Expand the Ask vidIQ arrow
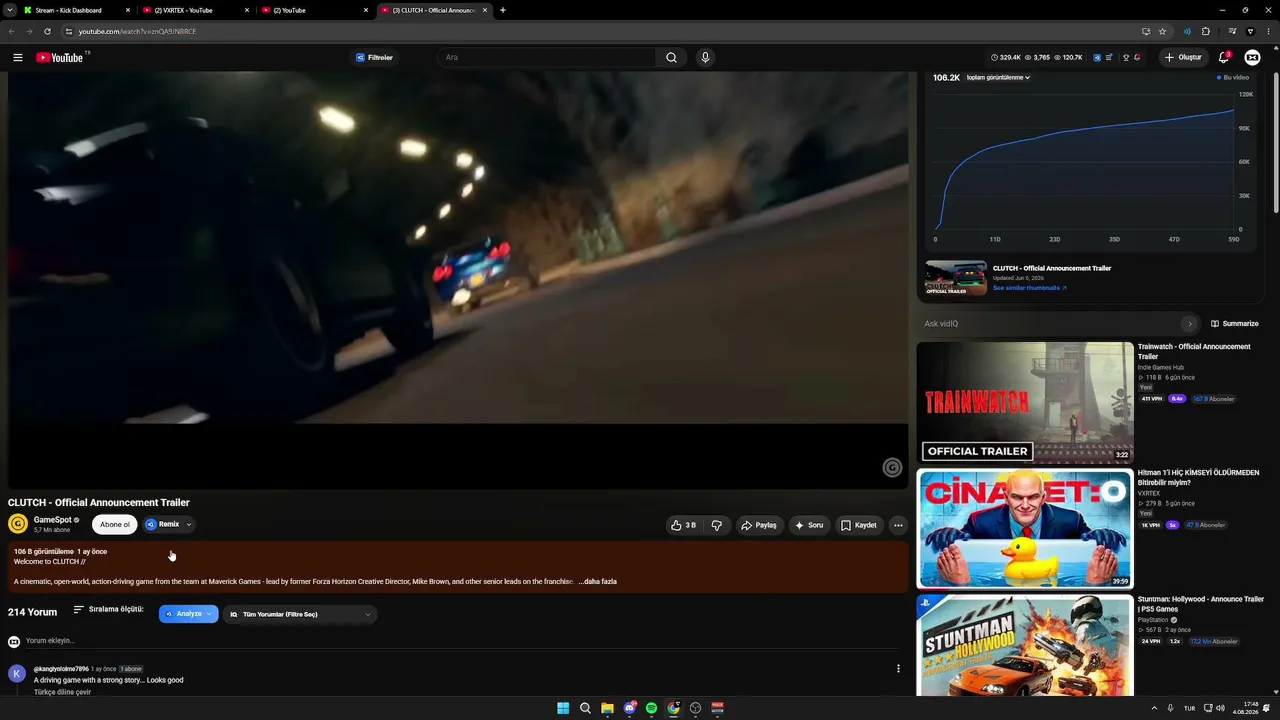 1189,324
